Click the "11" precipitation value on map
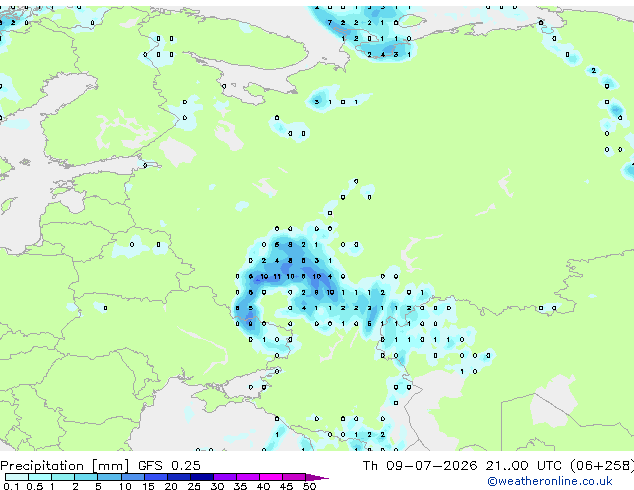Screen dimensions: 634x490 (277, 277)
